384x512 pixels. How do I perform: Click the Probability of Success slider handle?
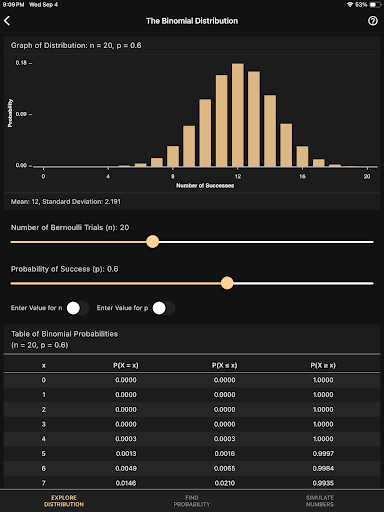[x=227, y=283]
